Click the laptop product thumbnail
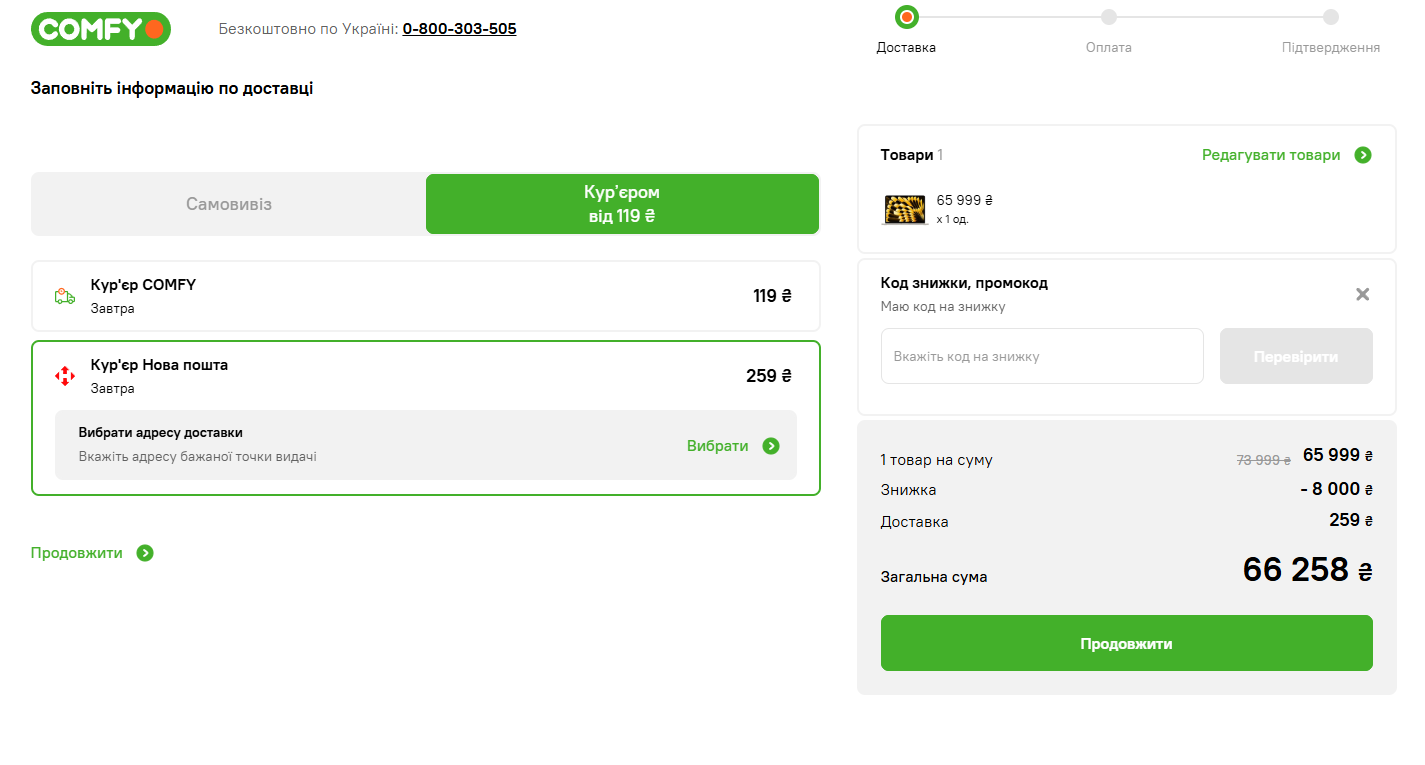Screen dimensions: 1425x765 pos(904,209)
